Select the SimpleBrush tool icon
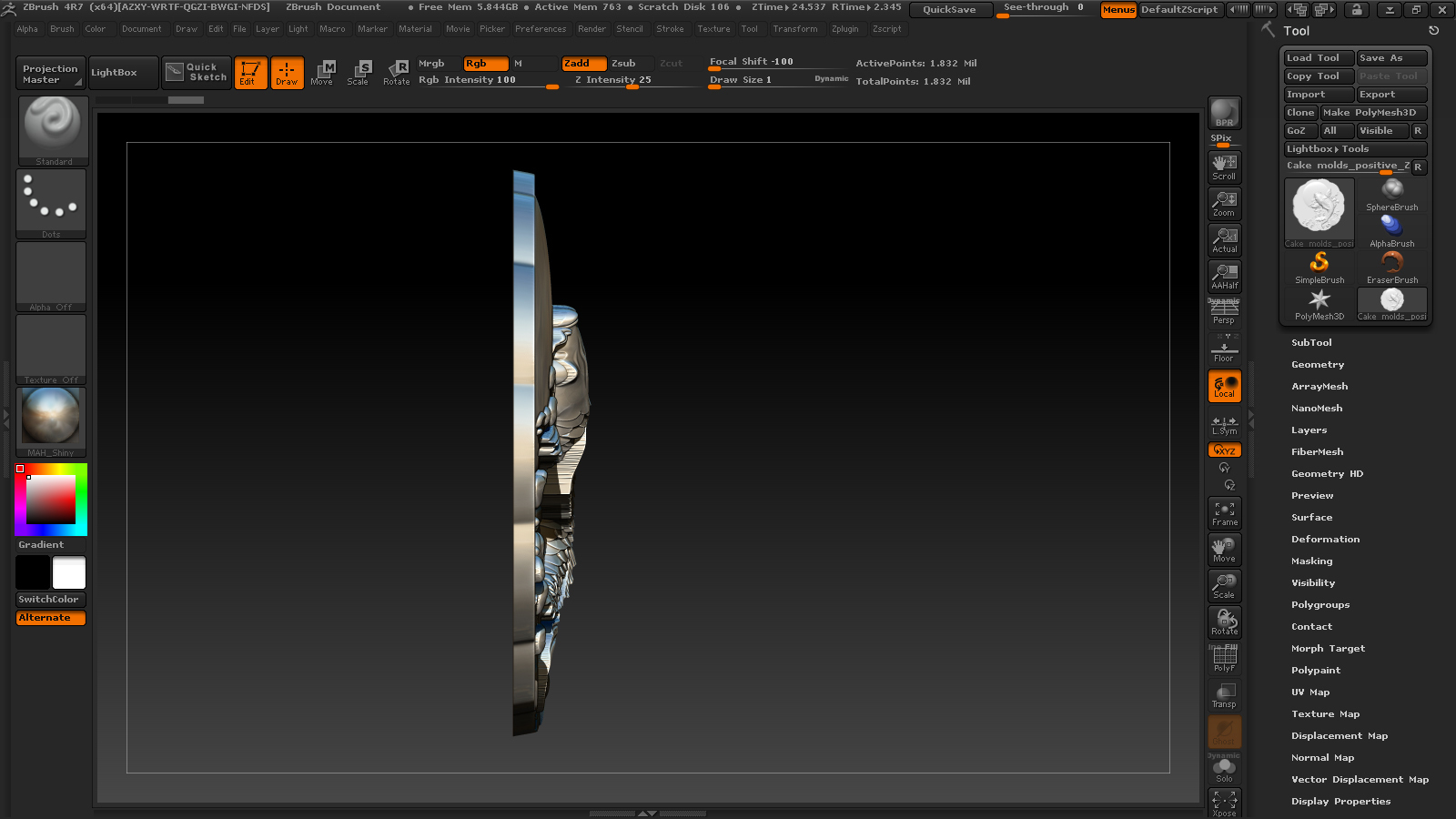The height and width of the screenshot is (819, 1456). click(1319, 268)
